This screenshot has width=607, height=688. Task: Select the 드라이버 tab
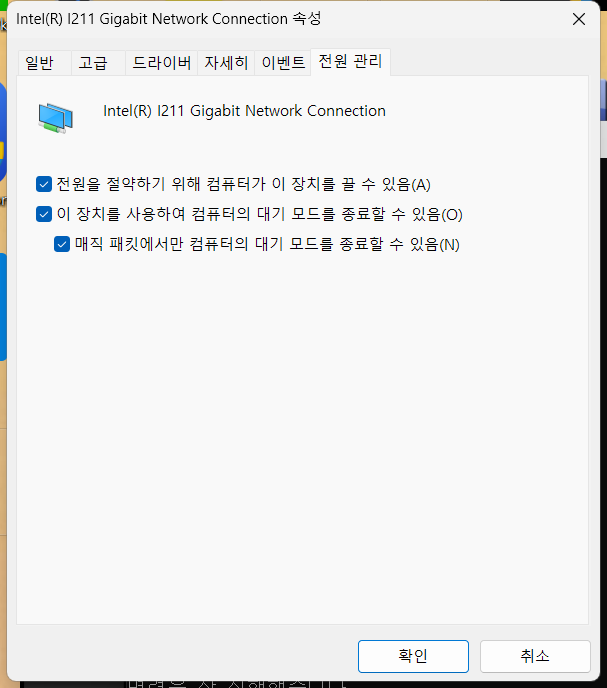(162, 63)
